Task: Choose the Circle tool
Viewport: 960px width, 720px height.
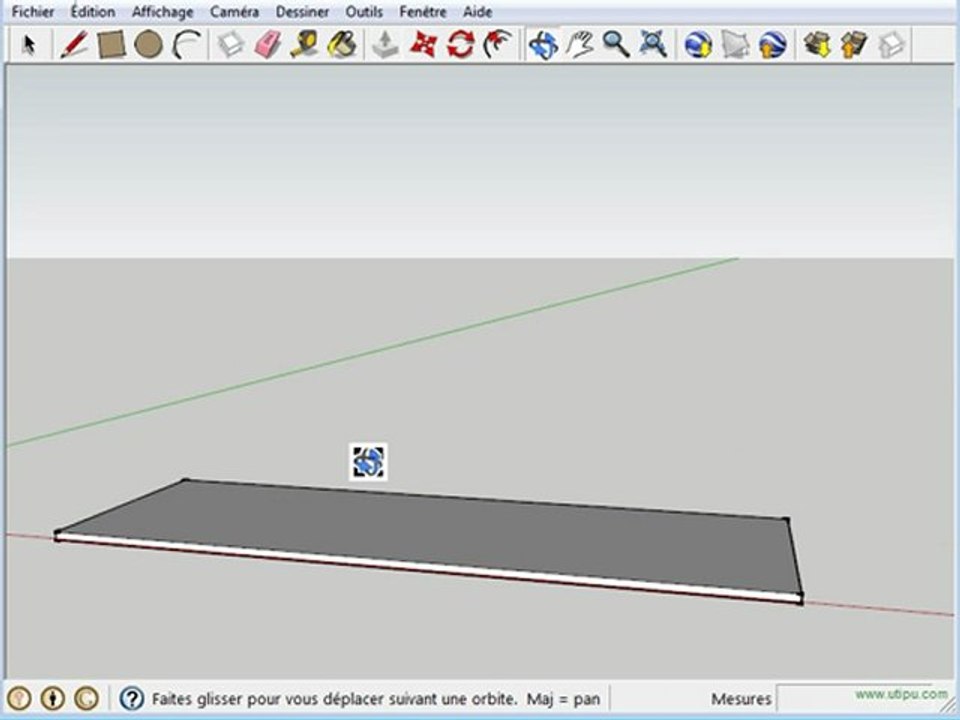Action: click(148, 45)
